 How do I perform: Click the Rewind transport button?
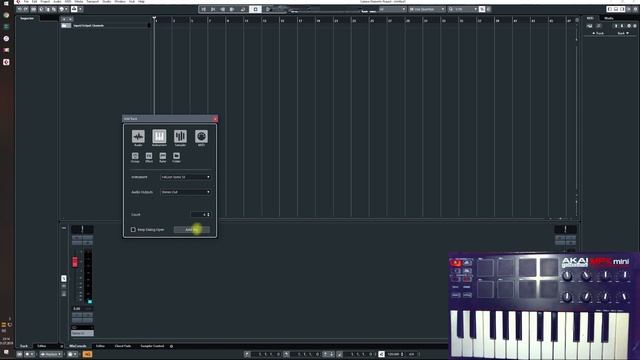(222, 9)
